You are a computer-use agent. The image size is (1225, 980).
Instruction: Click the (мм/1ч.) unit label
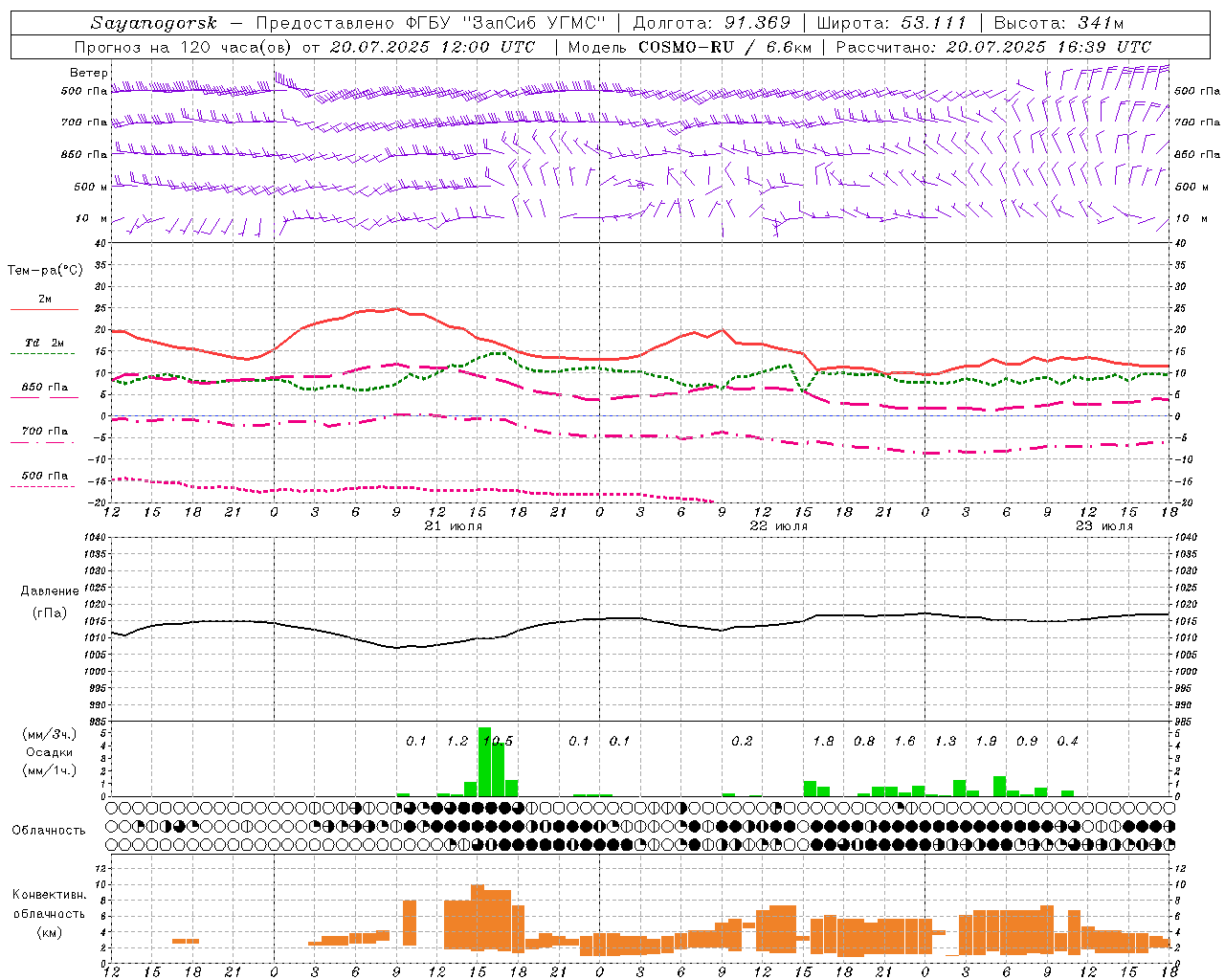pyautogui.click(x=49, y=770)
